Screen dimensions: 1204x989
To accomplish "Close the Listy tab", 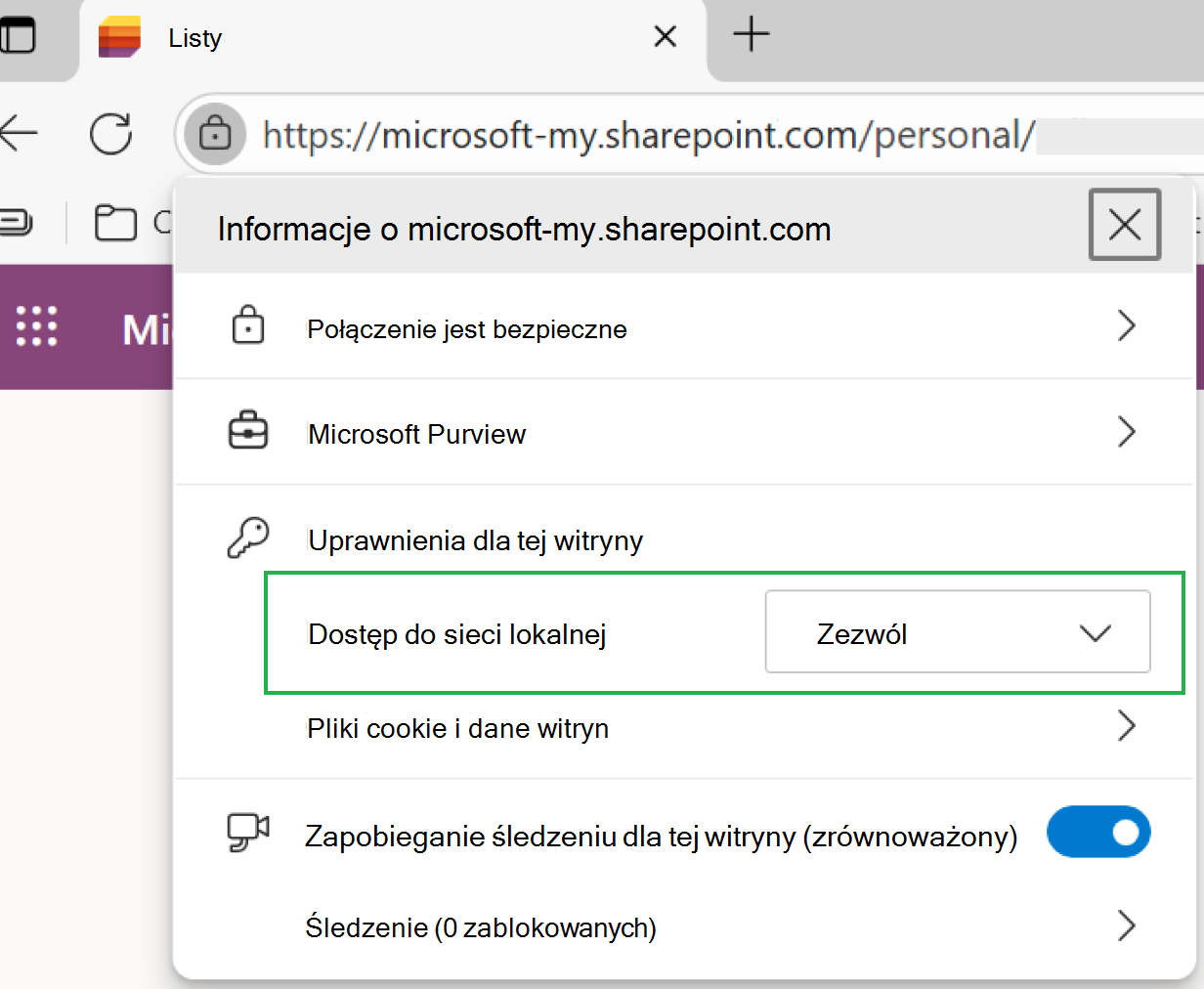I will tap(666, 37).
